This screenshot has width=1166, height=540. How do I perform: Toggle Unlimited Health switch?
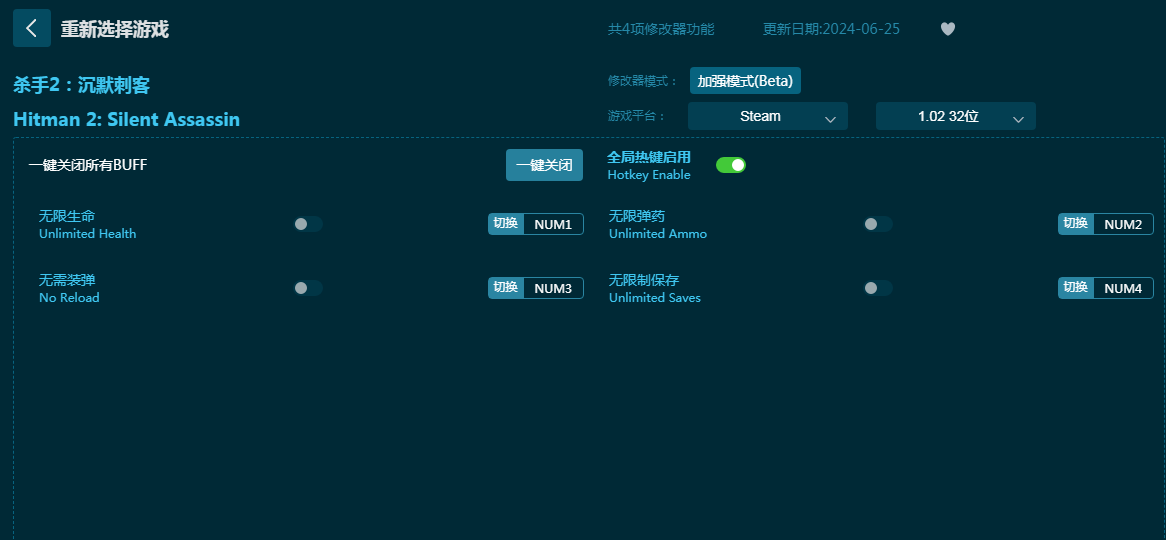(x=308, y=224)
